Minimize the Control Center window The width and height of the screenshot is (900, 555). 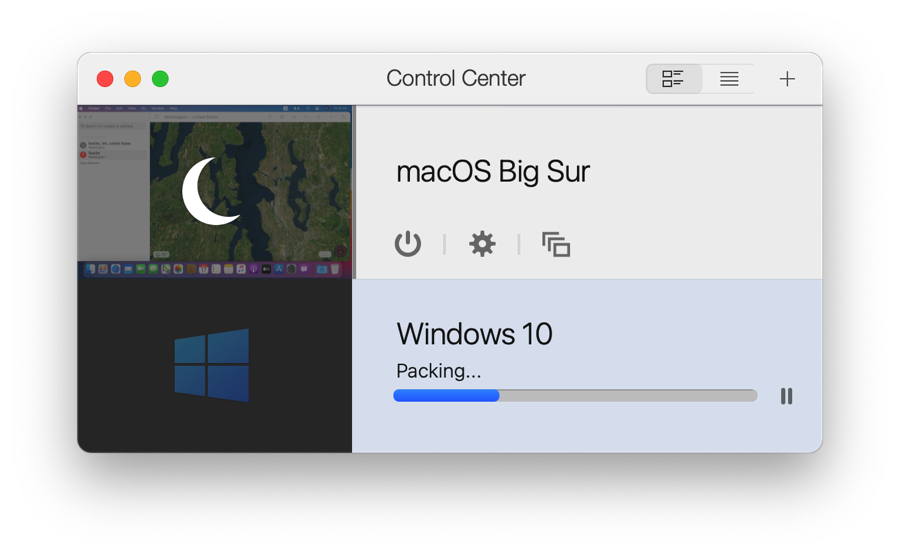133,79
